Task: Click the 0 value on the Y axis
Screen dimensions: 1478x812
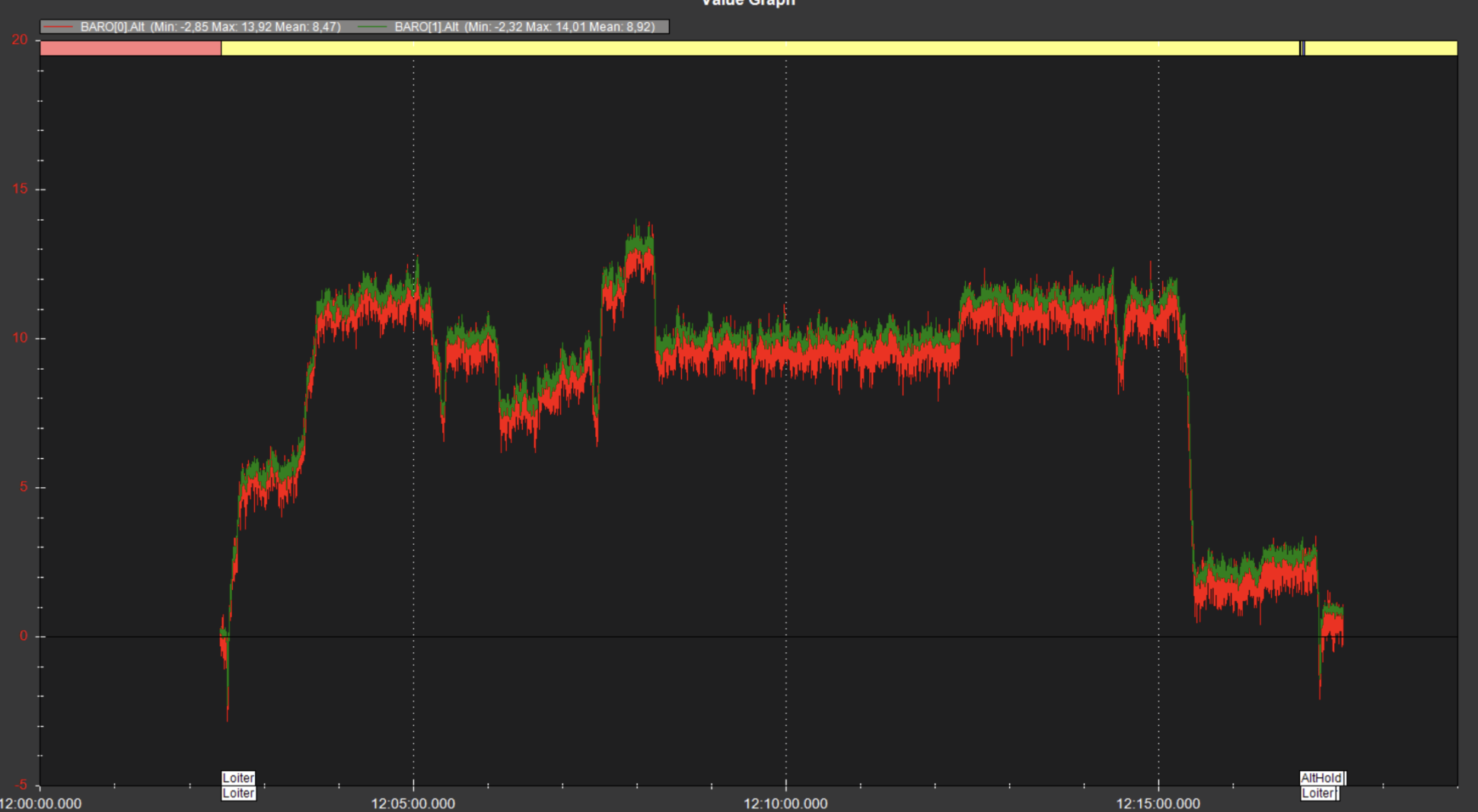Action: 24,635
